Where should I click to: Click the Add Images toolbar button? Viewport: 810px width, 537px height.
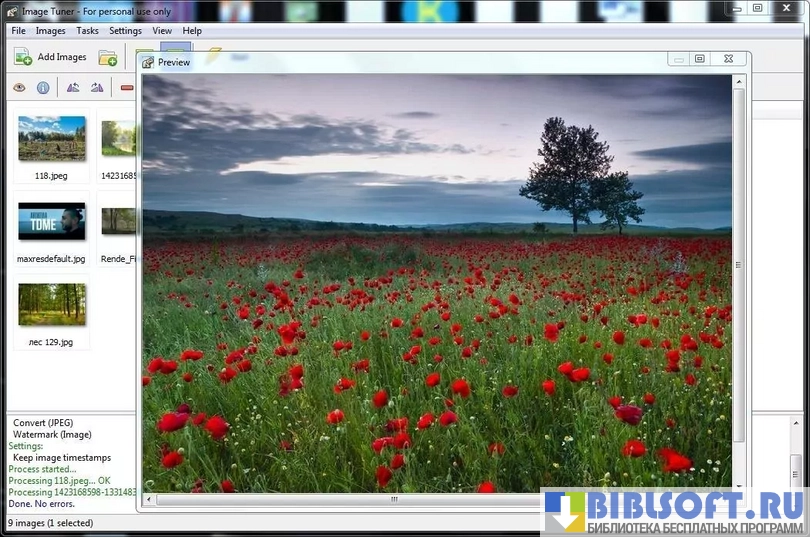[x=51, y=57]
